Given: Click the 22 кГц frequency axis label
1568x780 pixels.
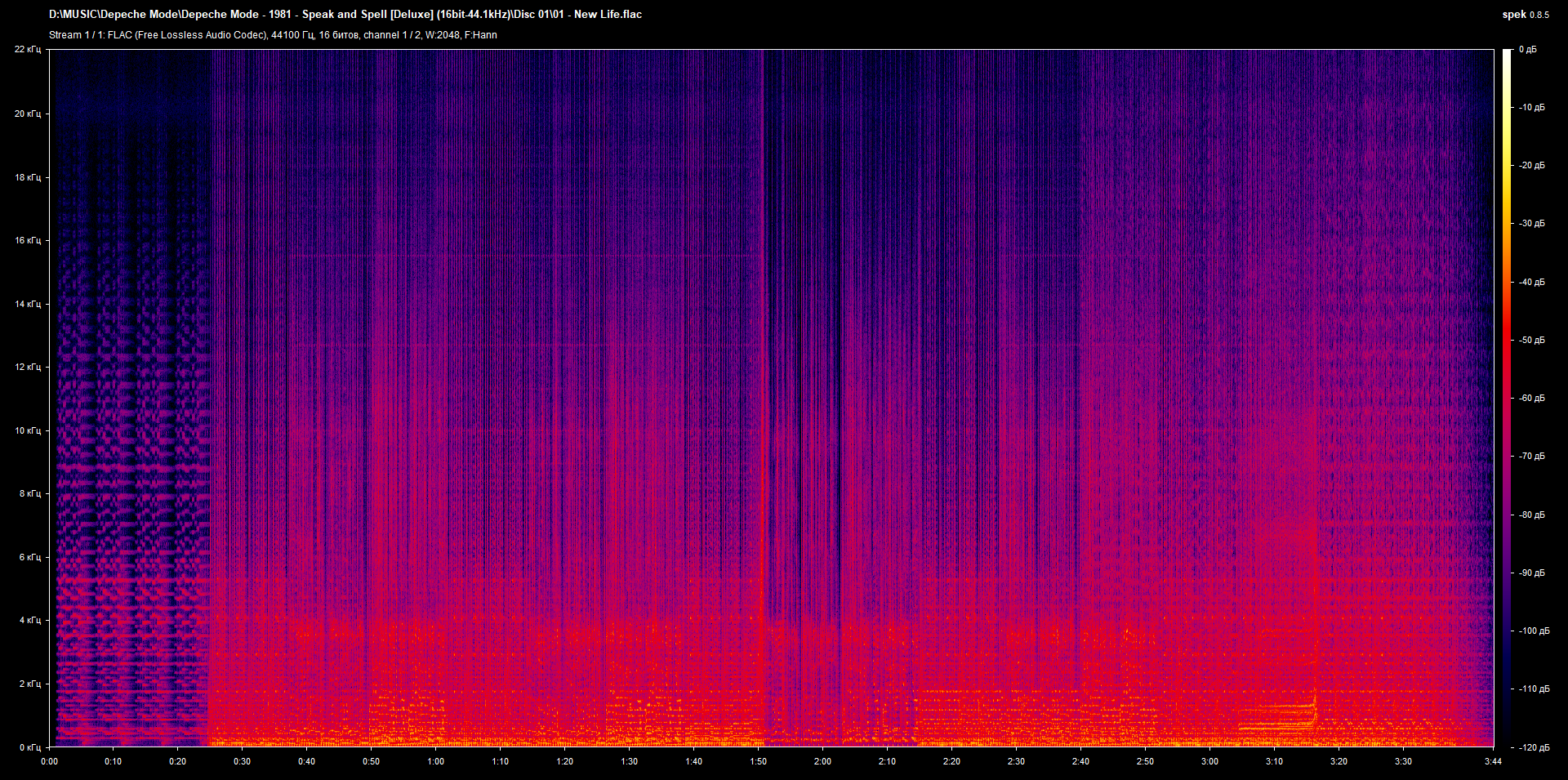Looking at the screenshot, I should tap(27, 50).
